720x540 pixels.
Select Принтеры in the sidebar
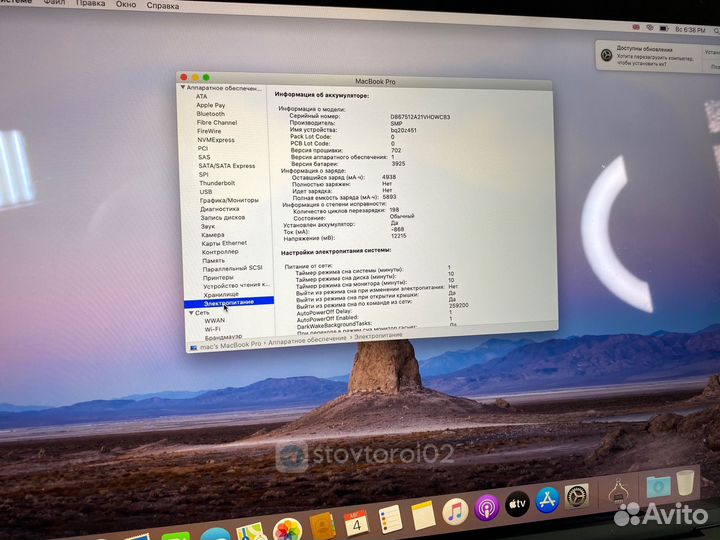click(x=218, y=277)
